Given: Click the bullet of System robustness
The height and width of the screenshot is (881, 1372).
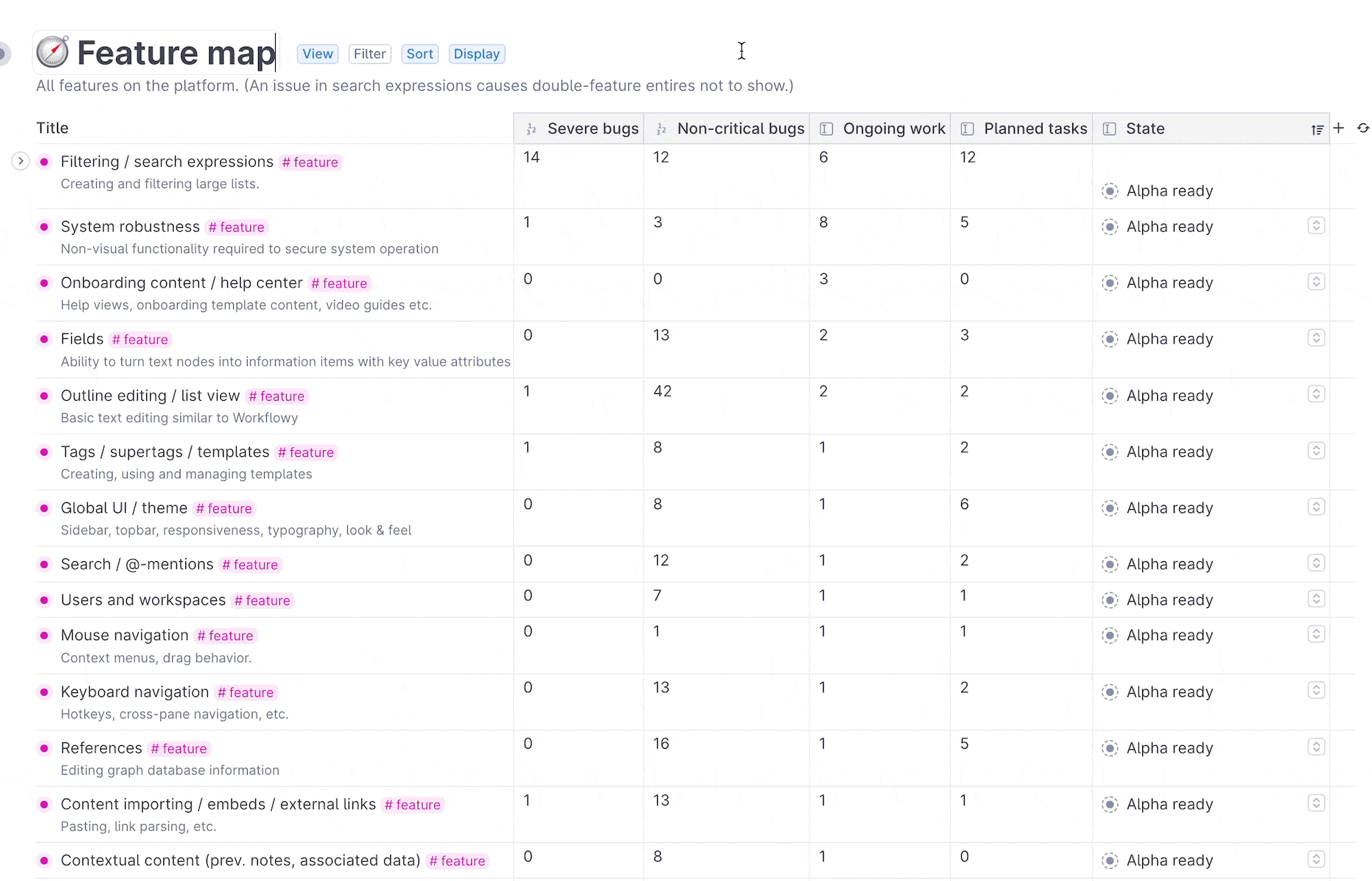Looking at the screenshot, I should coord(45,226).
